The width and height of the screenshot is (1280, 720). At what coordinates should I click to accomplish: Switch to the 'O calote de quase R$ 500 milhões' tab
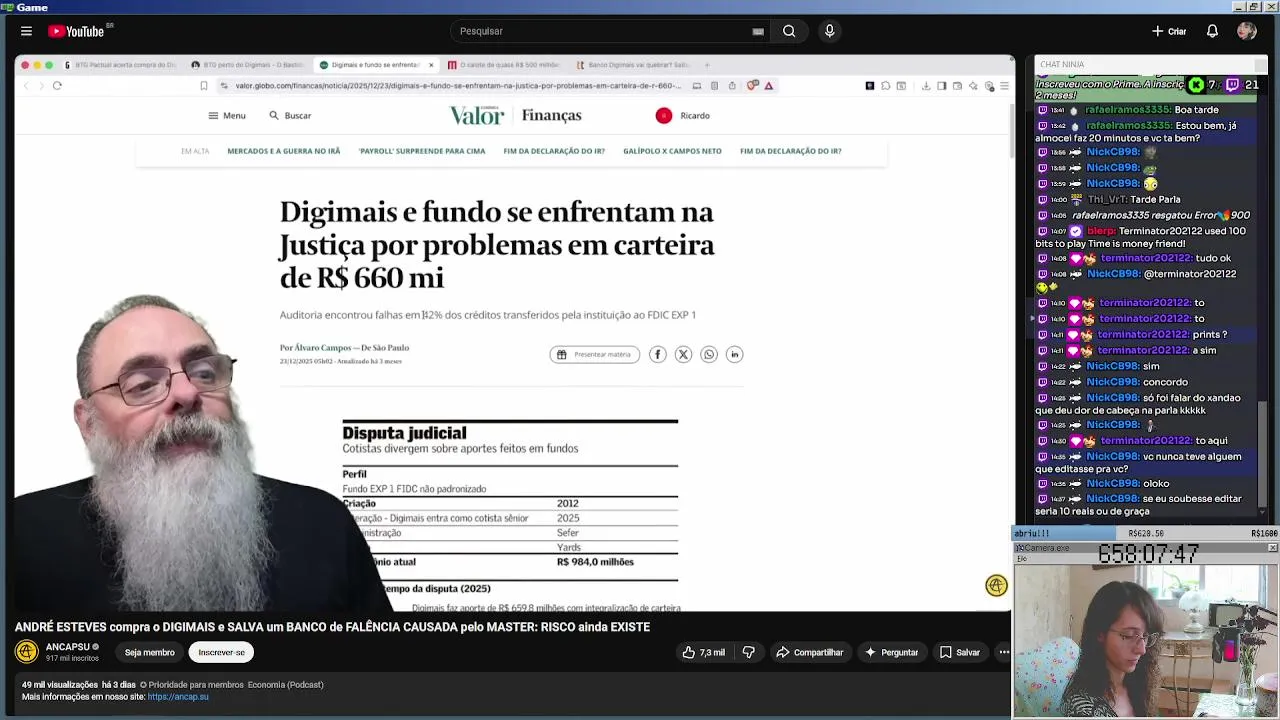pos(505,65)
